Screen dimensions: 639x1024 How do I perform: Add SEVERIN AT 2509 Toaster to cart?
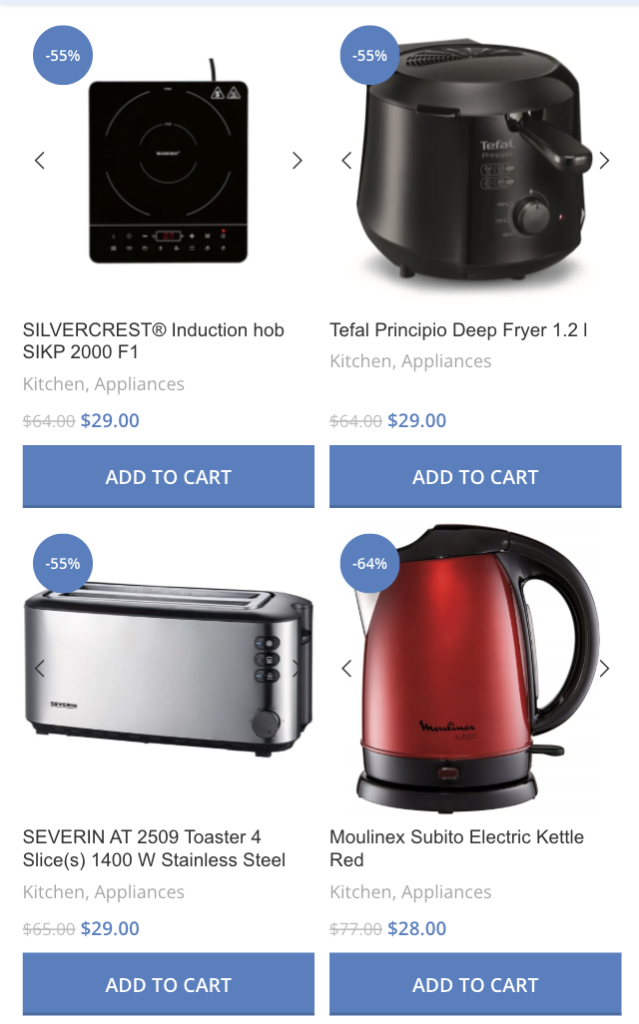[169, 985]
